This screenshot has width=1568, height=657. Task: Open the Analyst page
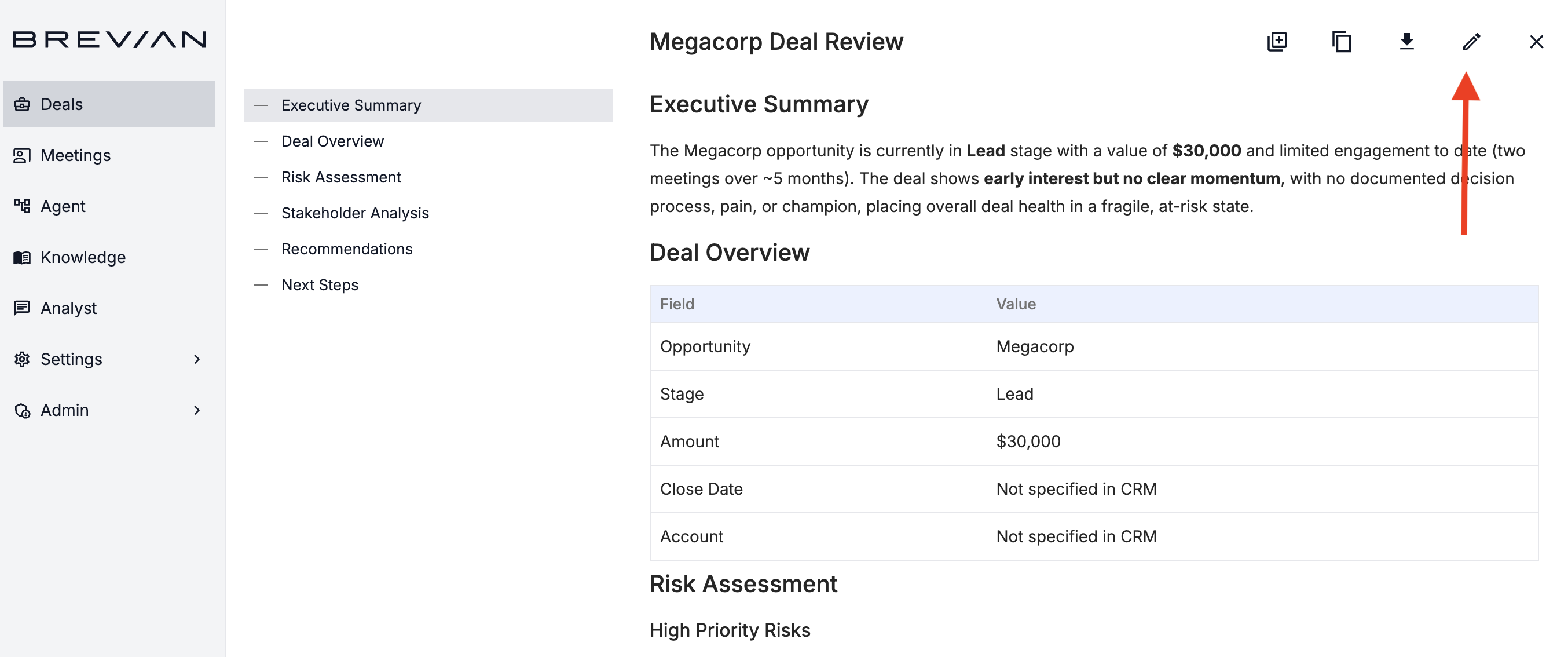click(x=68, y=308)
